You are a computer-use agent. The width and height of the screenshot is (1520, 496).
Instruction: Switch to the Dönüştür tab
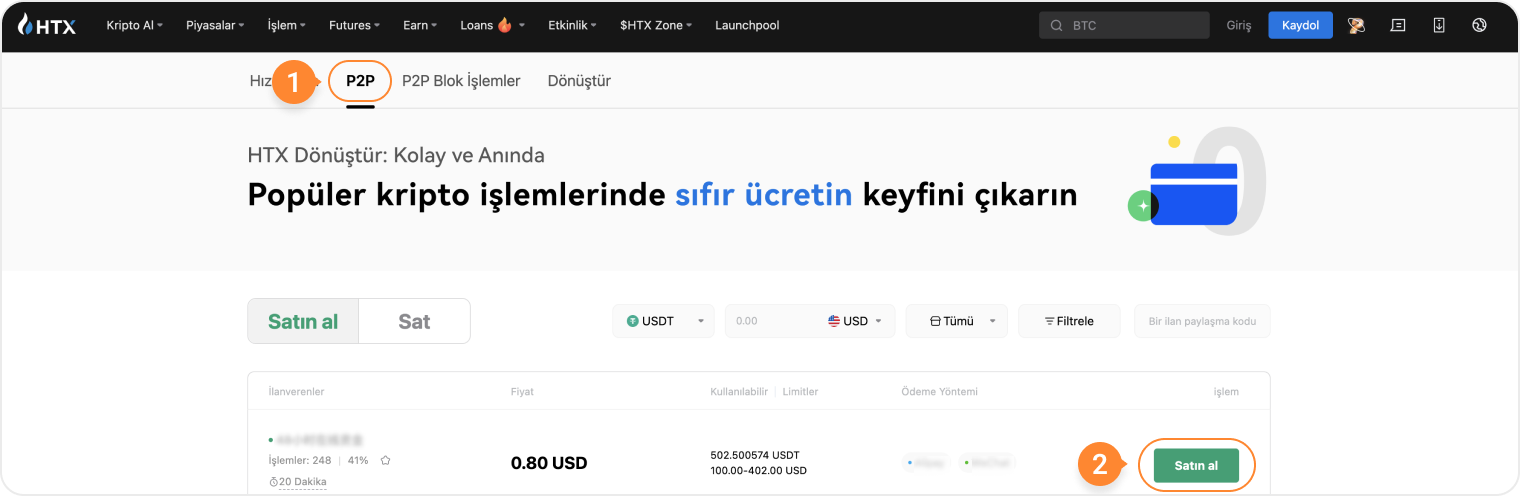(579, 81)
